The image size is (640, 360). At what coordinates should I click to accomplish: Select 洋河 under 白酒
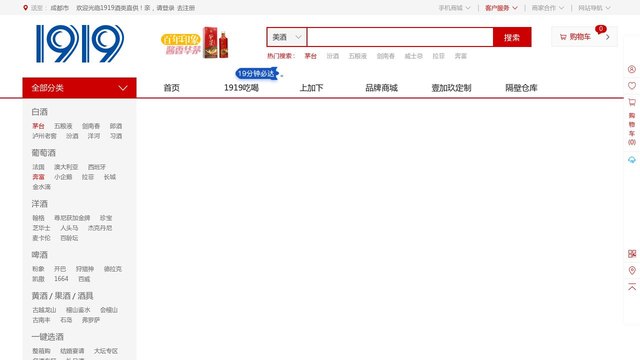(x=94, y=136)
